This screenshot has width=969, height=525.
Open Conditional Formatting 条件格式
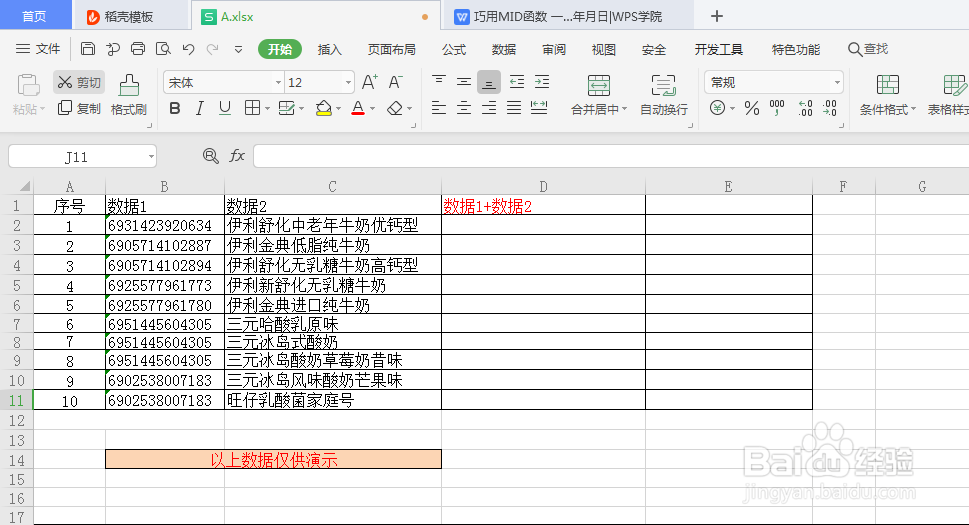tap(887, 94)
